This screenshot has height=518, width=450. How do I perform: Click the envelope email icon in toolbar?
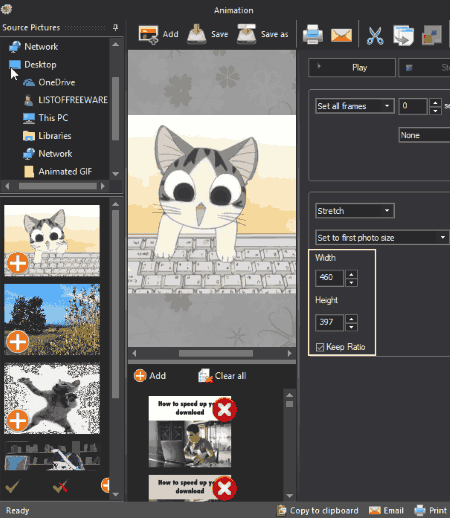coord(341,35)
